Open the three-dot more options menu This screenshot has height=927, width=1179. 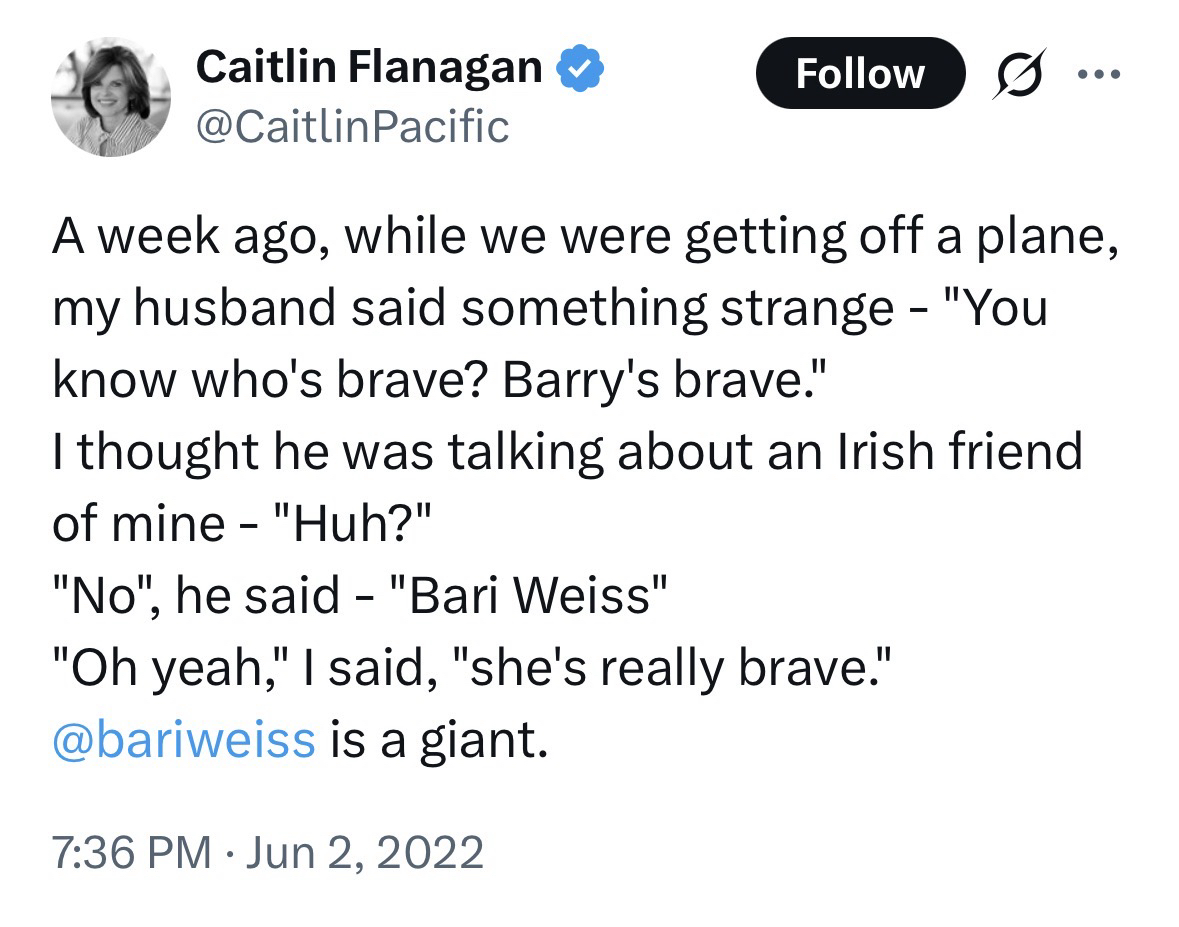[1100, 73]
